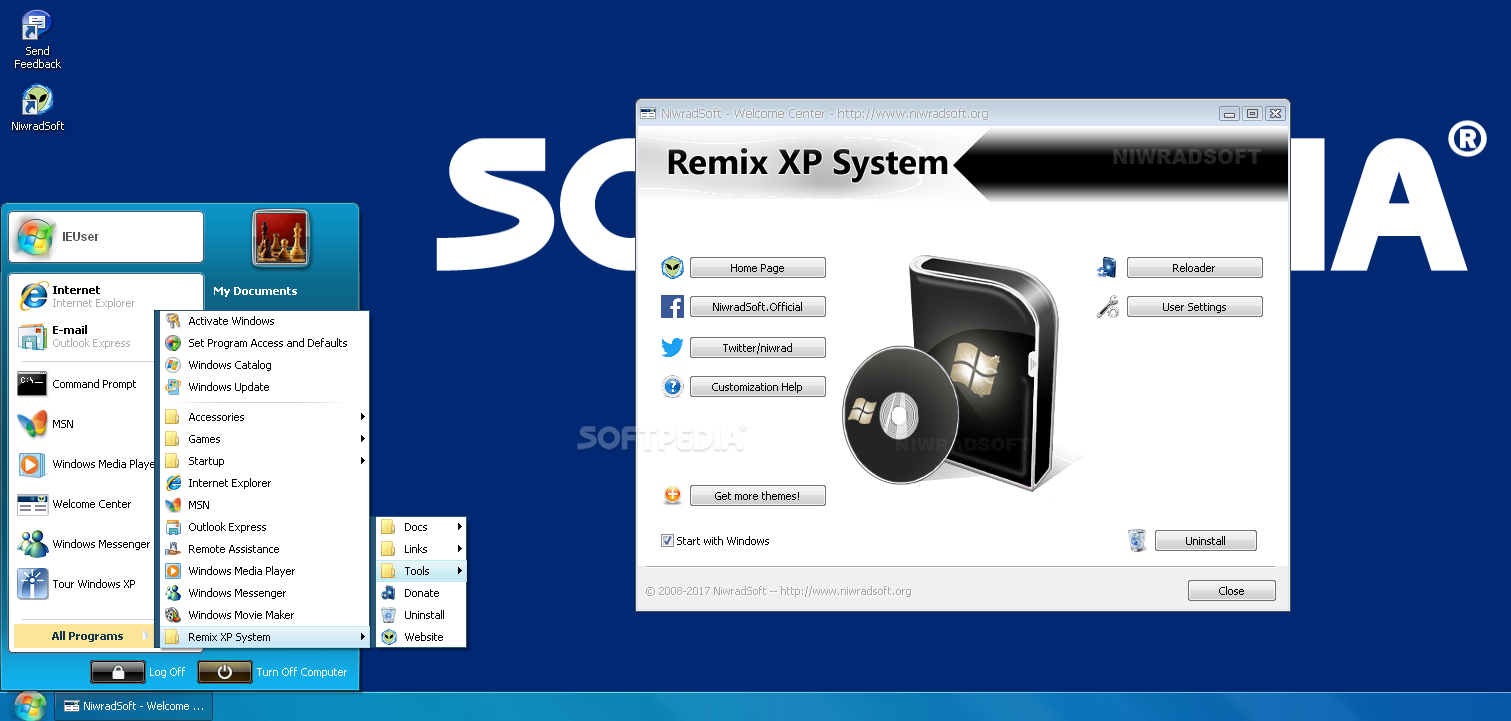This screenshot has height=721, width=1511.
Task: Click the Start orb button
Action: tap(29, 706)
